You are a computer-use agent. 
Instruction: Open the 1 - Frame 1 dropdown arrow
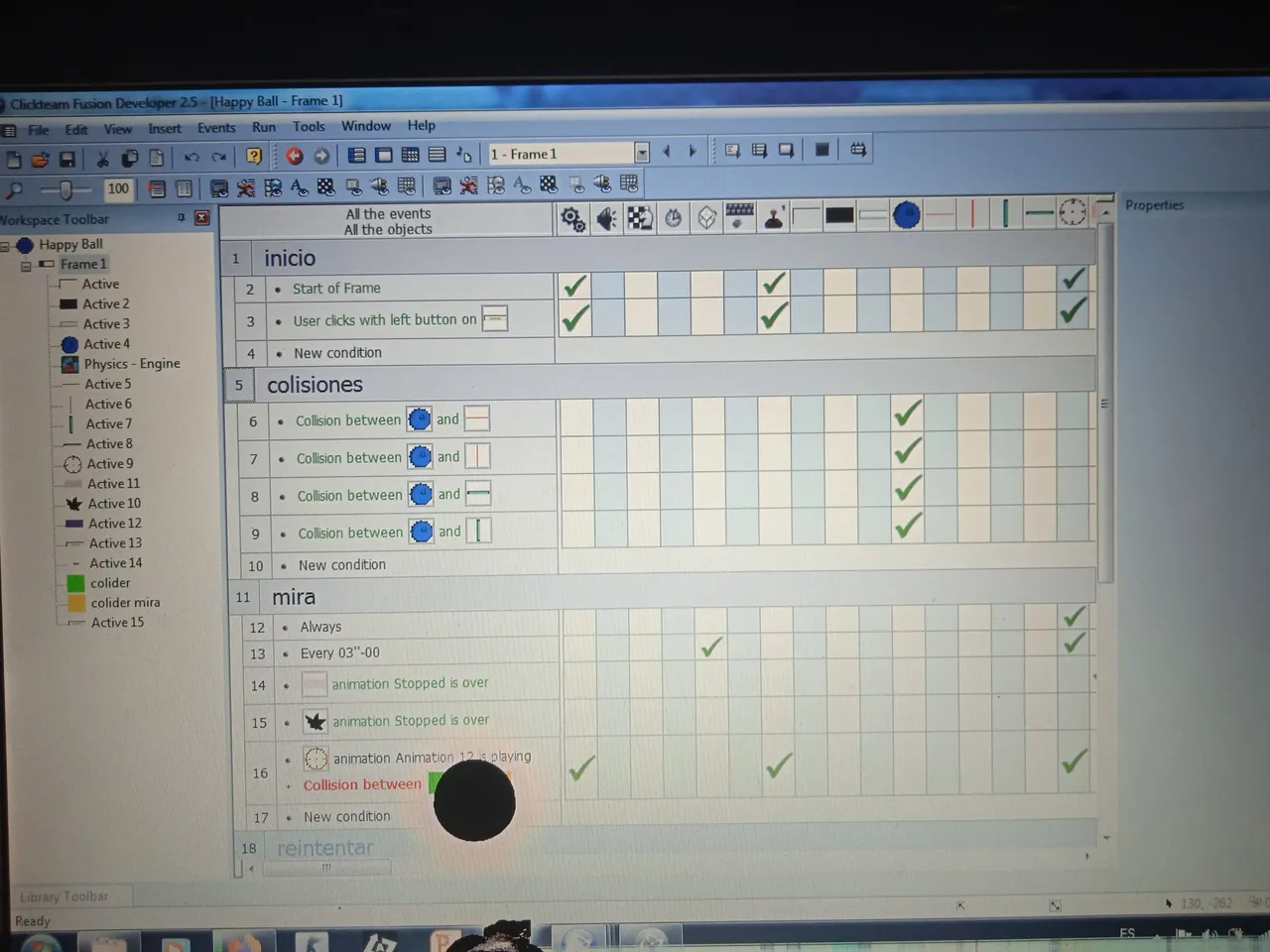pyautogui.click(x=642, y=153)
